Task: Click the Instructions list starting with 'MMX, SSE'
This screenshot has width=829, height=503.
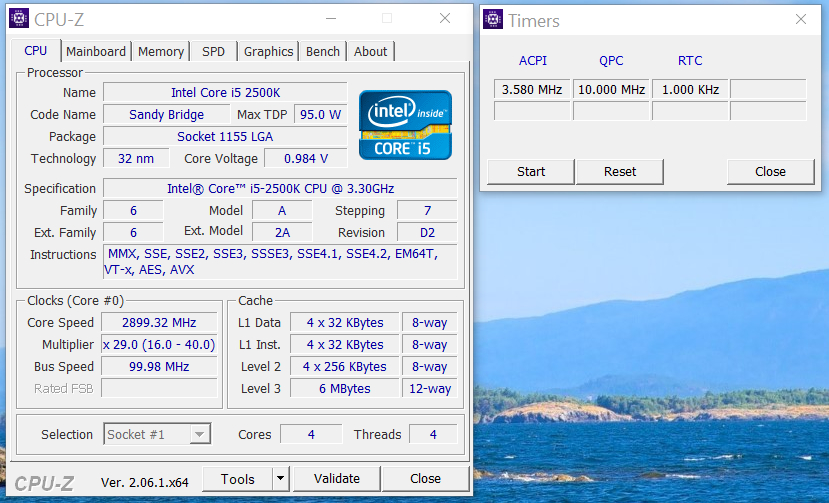Action: (280, 262)
